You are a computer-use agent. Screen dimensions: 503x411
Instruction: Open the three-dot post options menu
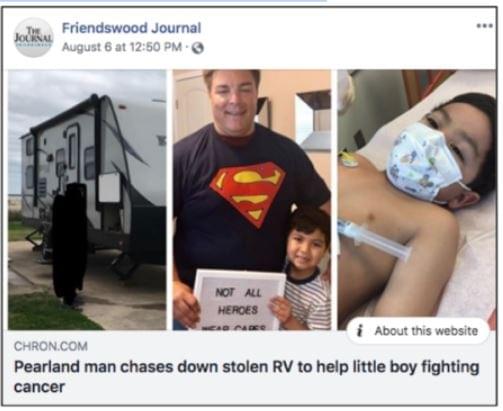pos(485,26)
